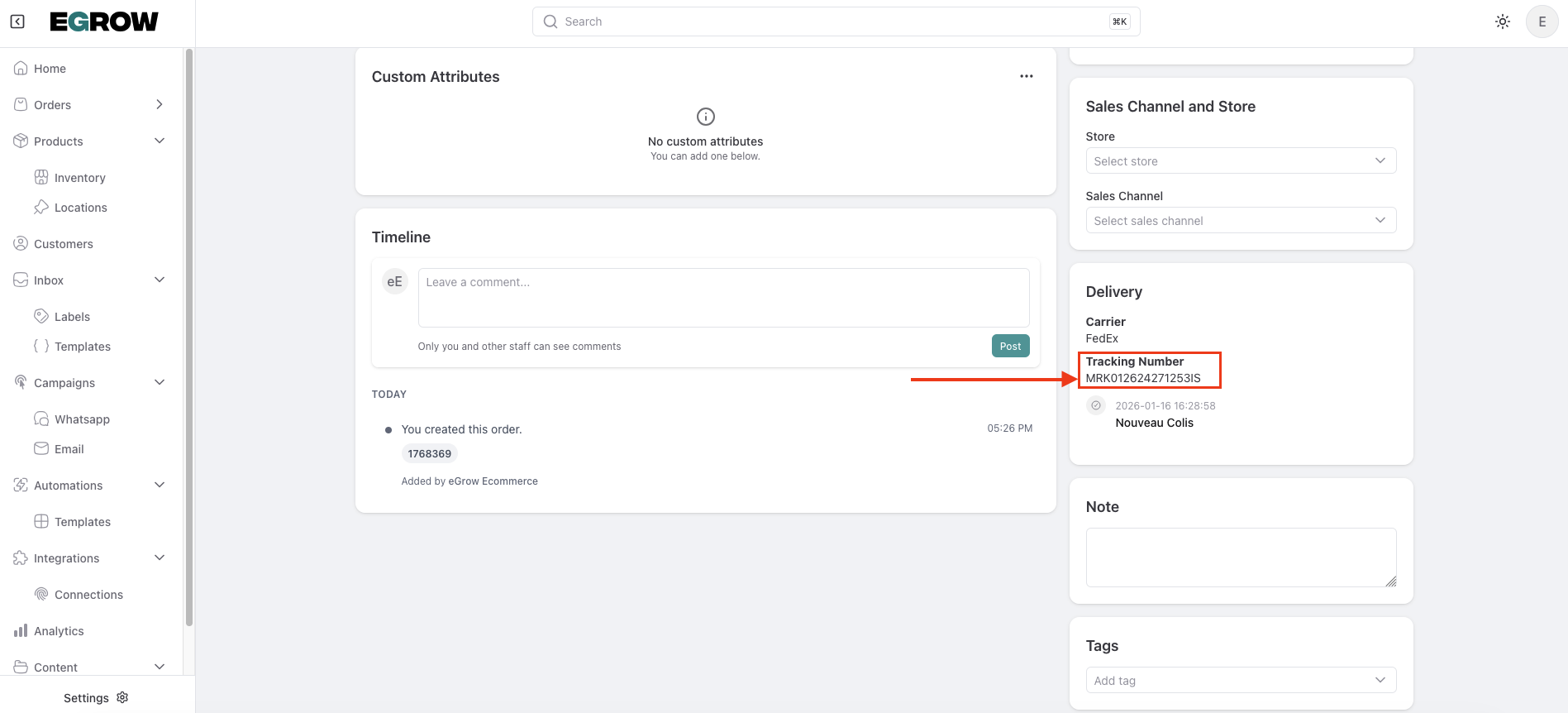1568x713 pixels.
Task: Open Connections under Integrations
Action: pyautogui.click(x=88, y=595)
